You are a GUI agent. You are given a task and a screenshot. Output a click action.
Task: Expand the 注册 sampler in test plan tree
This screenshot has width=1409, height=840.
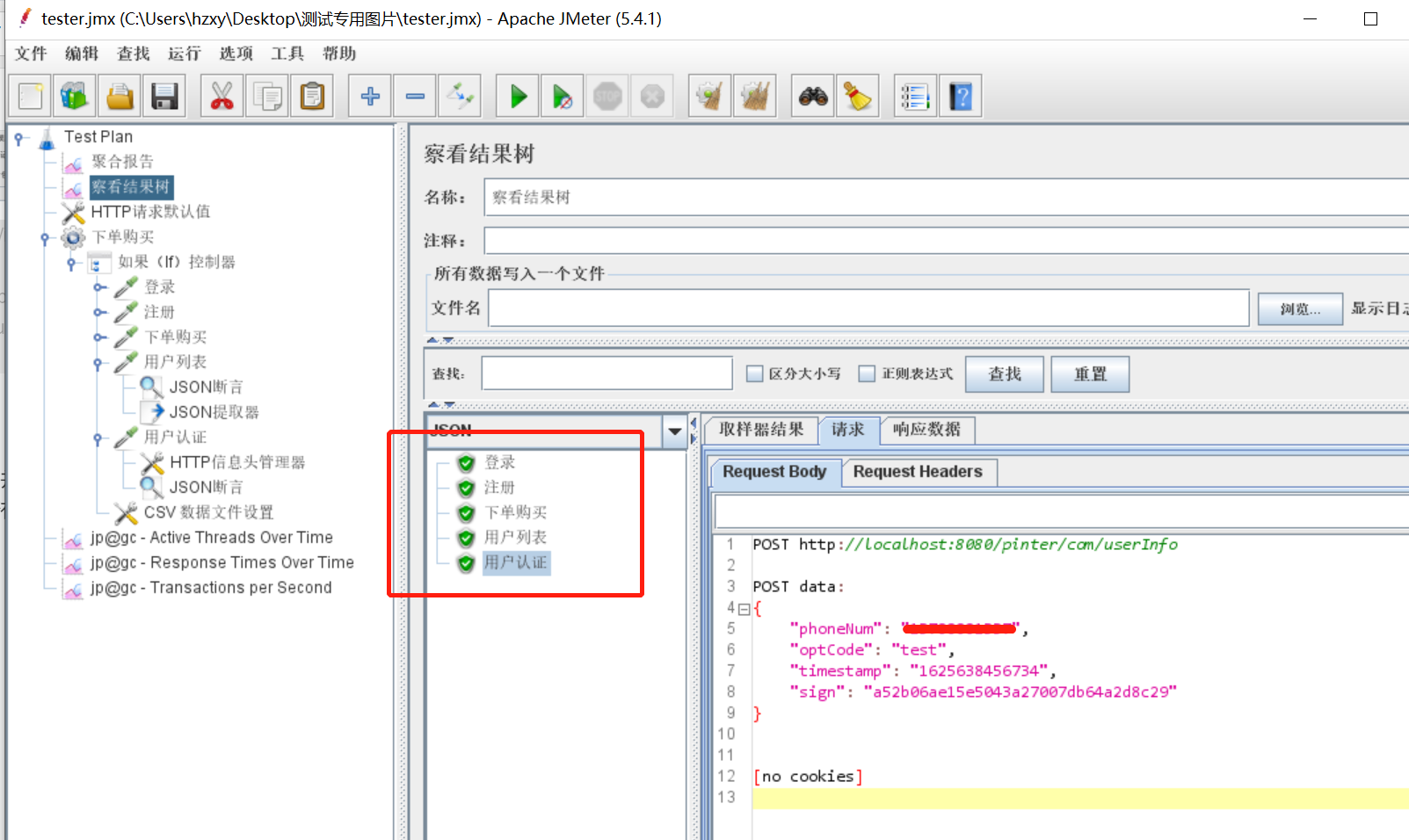pyautogui.click(x=99, y=312)
